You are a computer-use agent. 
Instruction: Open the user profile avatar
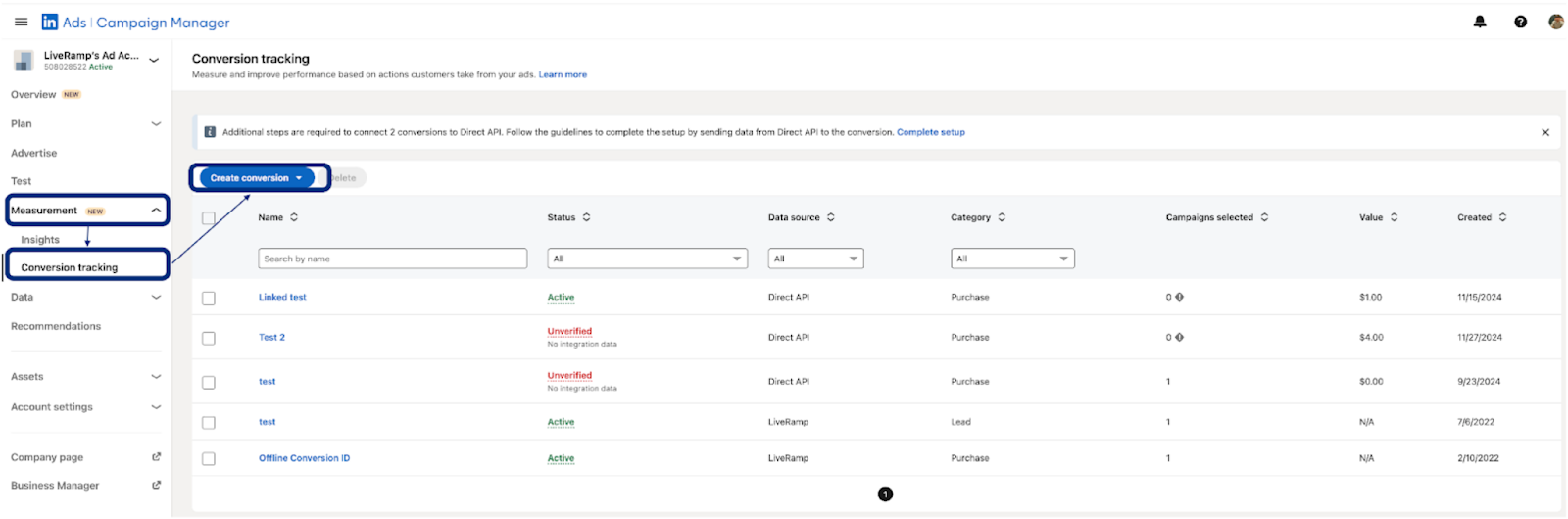[1555, 22]
